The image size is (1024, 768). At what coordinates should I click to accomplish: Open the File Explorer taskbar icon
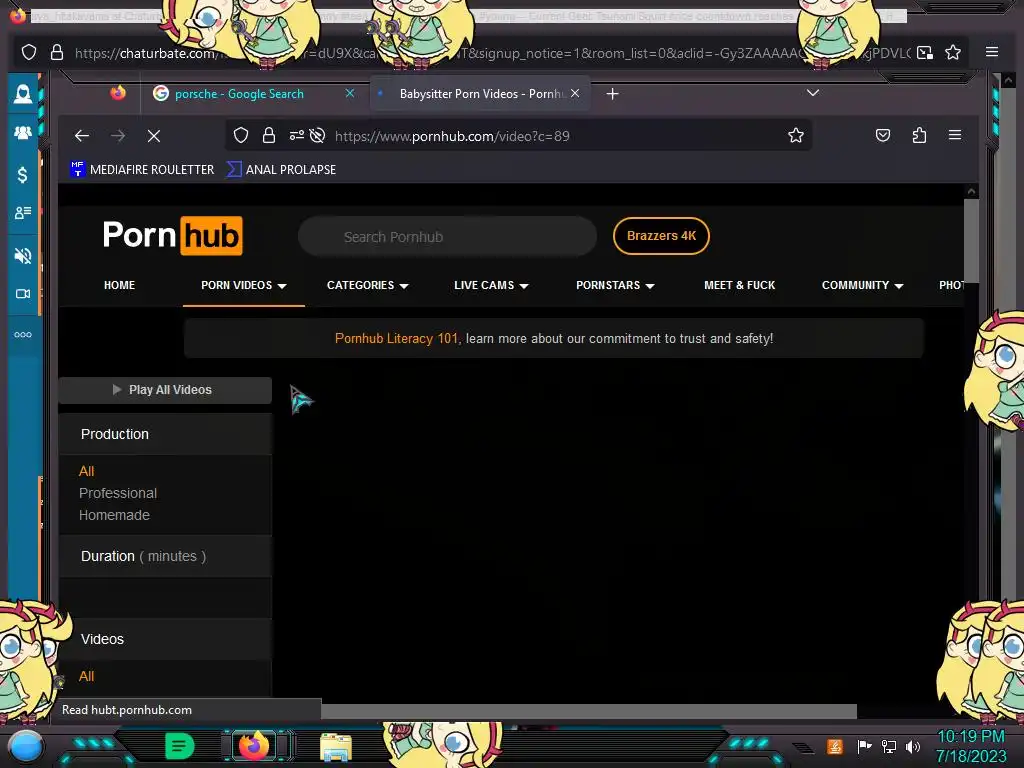336,747
